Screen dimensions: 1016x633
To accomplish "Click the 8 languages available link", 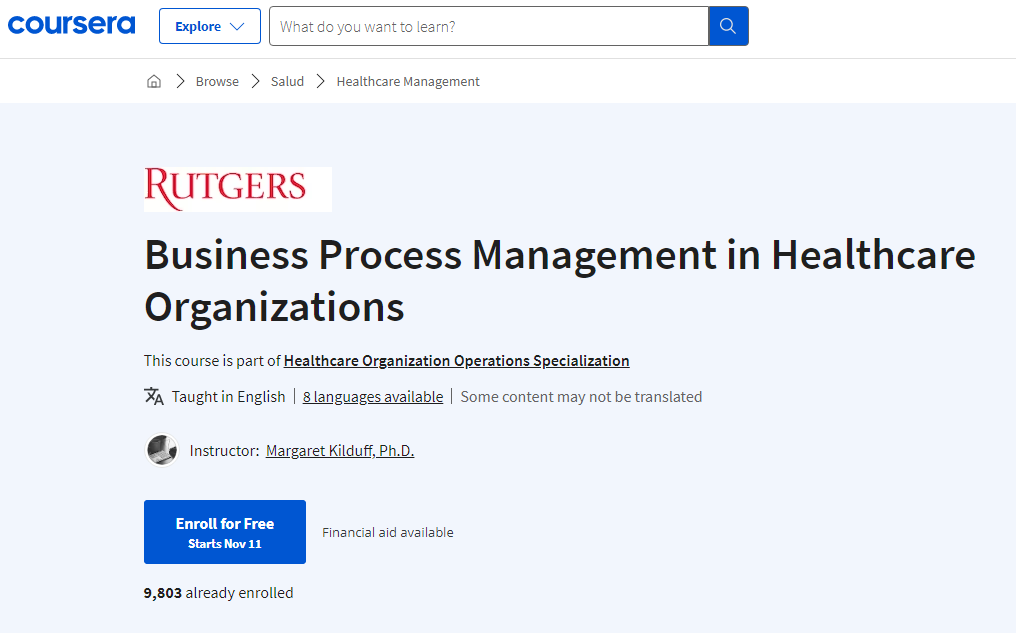I will click(372, 396).
